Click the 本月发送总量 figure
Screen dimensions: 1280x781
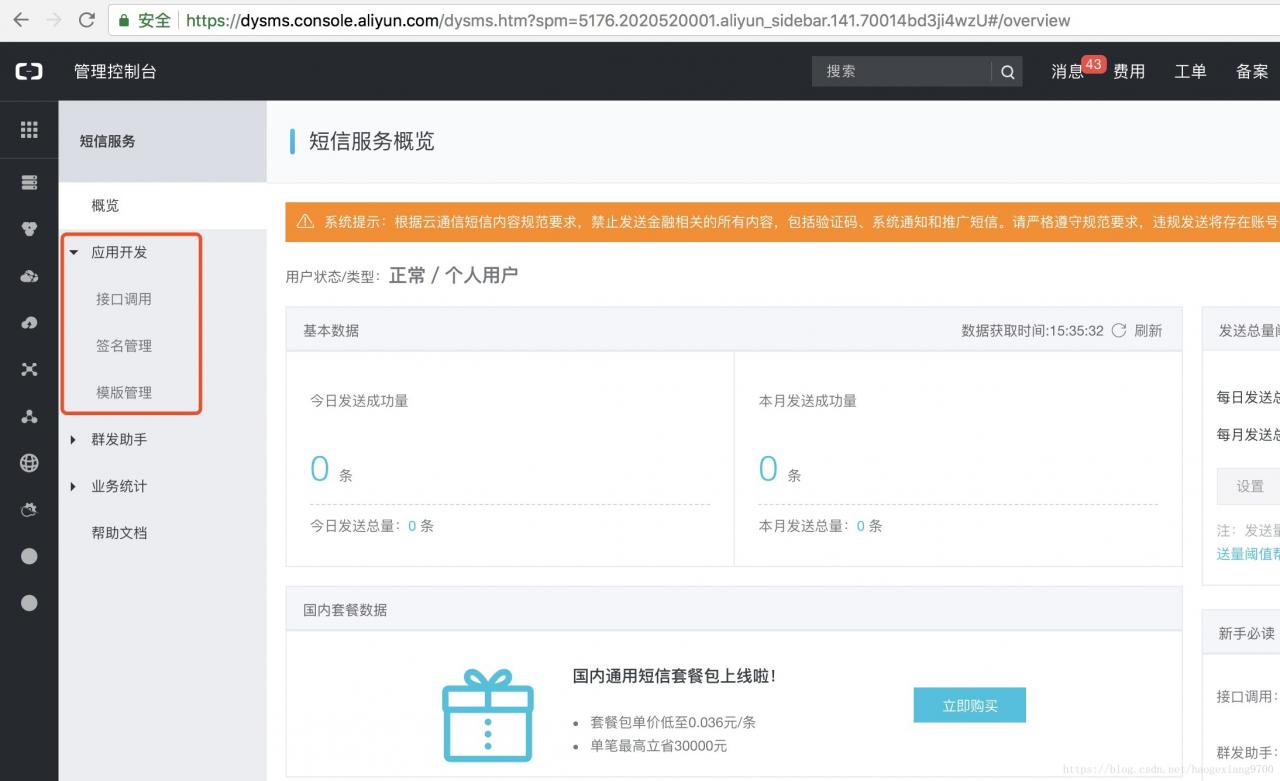tap(861, 525)
